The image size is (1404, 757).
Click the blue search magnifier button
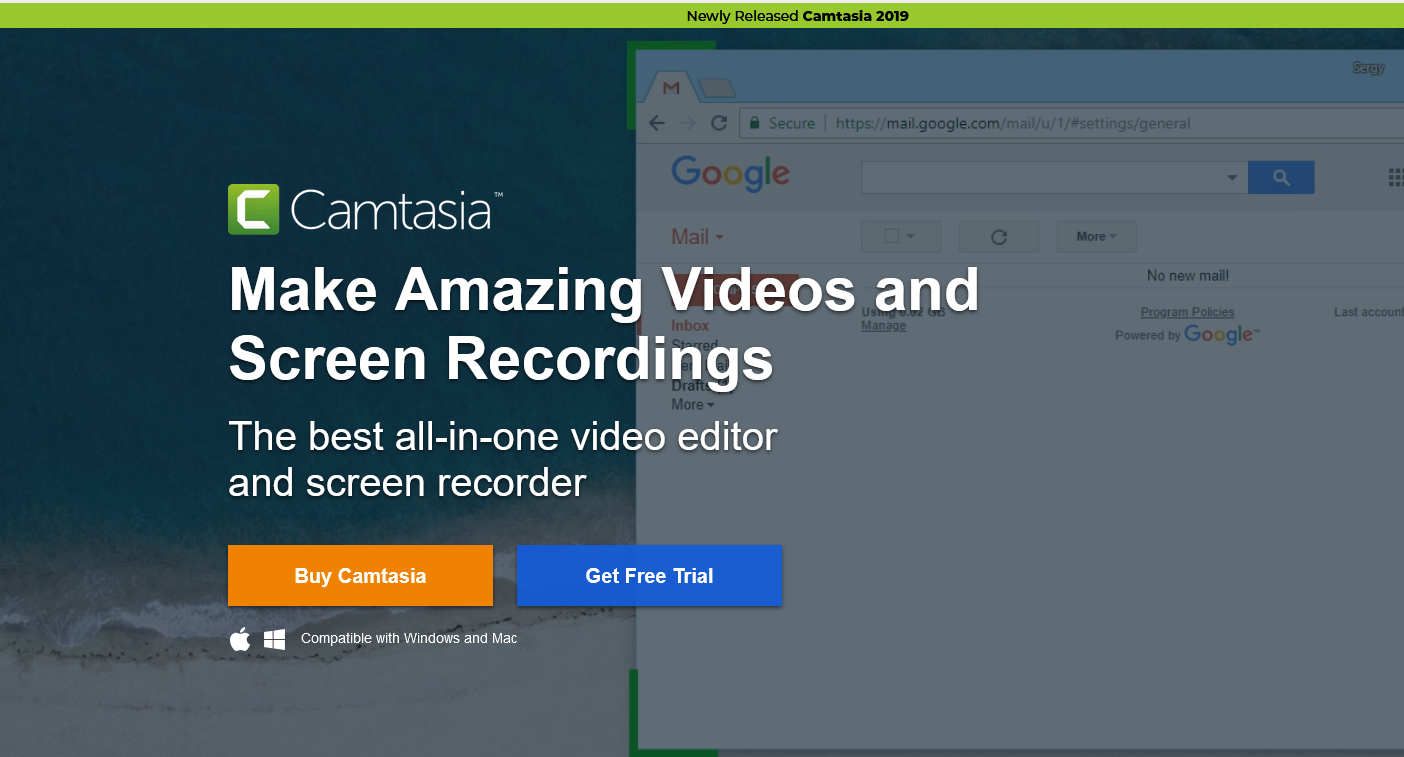pos(1281,178)
